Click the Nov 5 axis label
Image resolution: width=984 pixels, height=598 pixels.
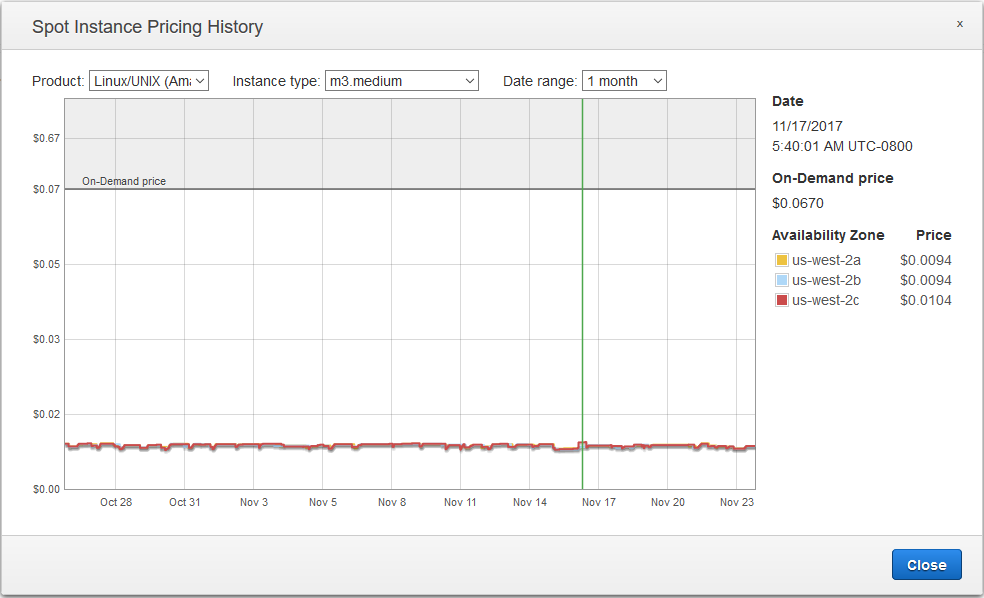tap(323, 502)
